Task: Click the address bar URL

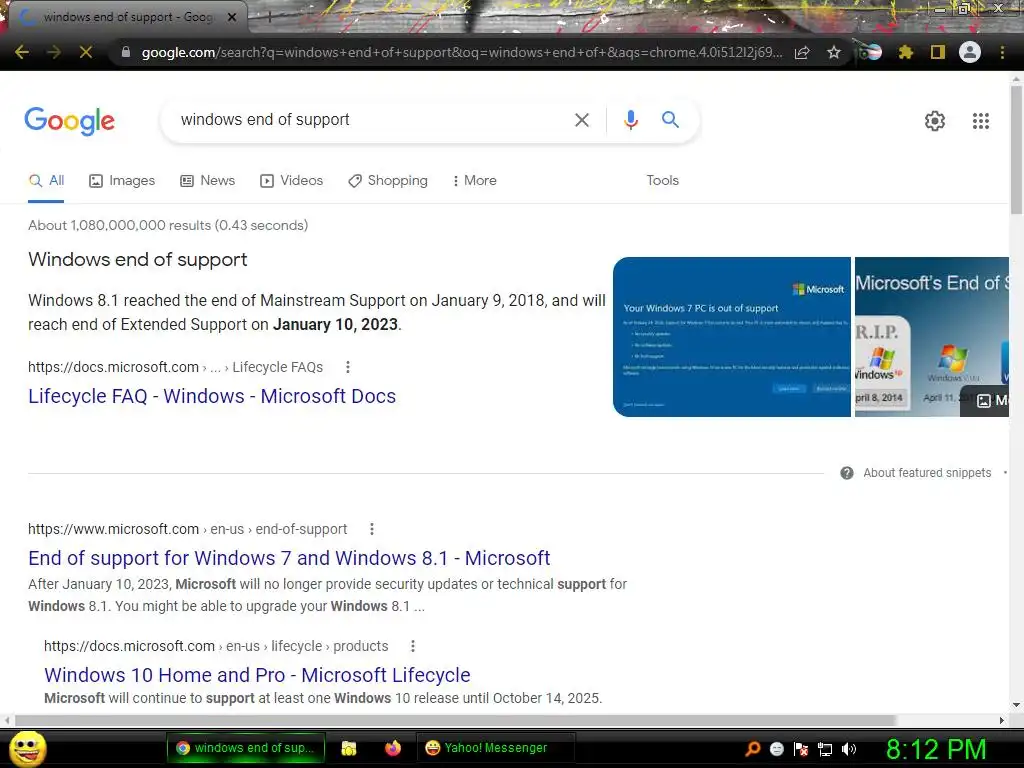Action: 461,52
